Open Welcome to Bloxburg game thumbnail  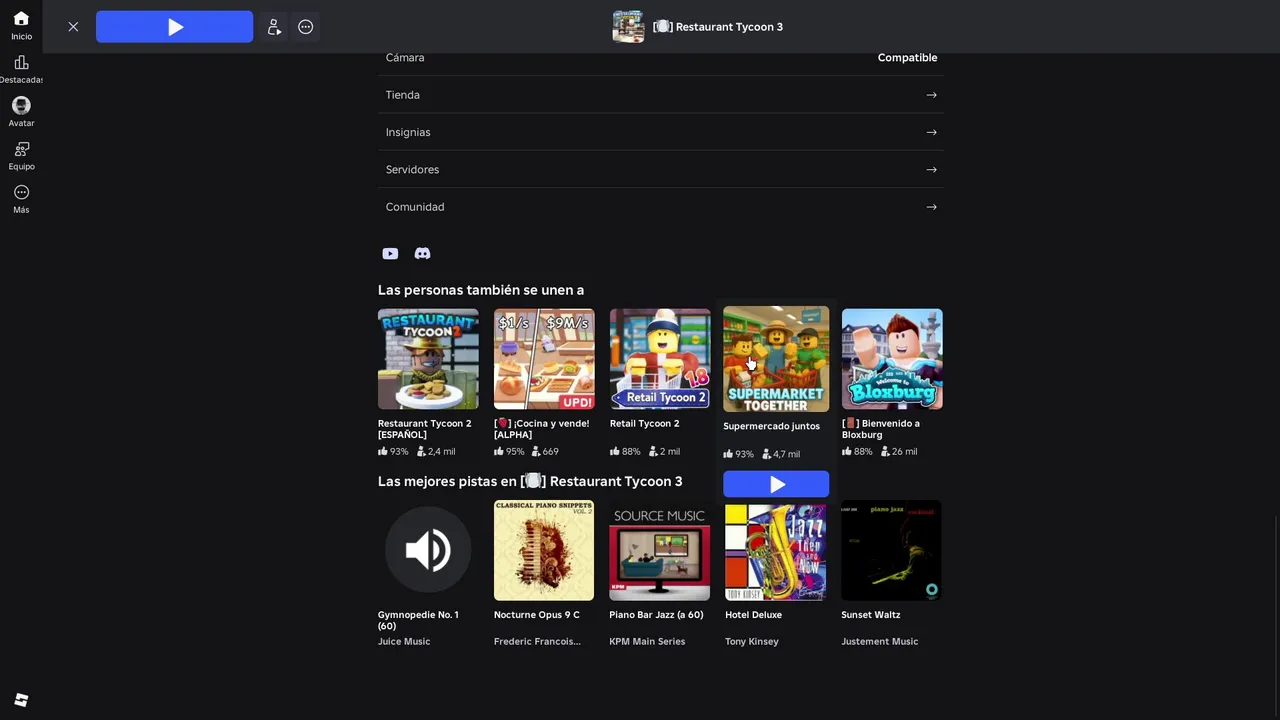point(892,359)
